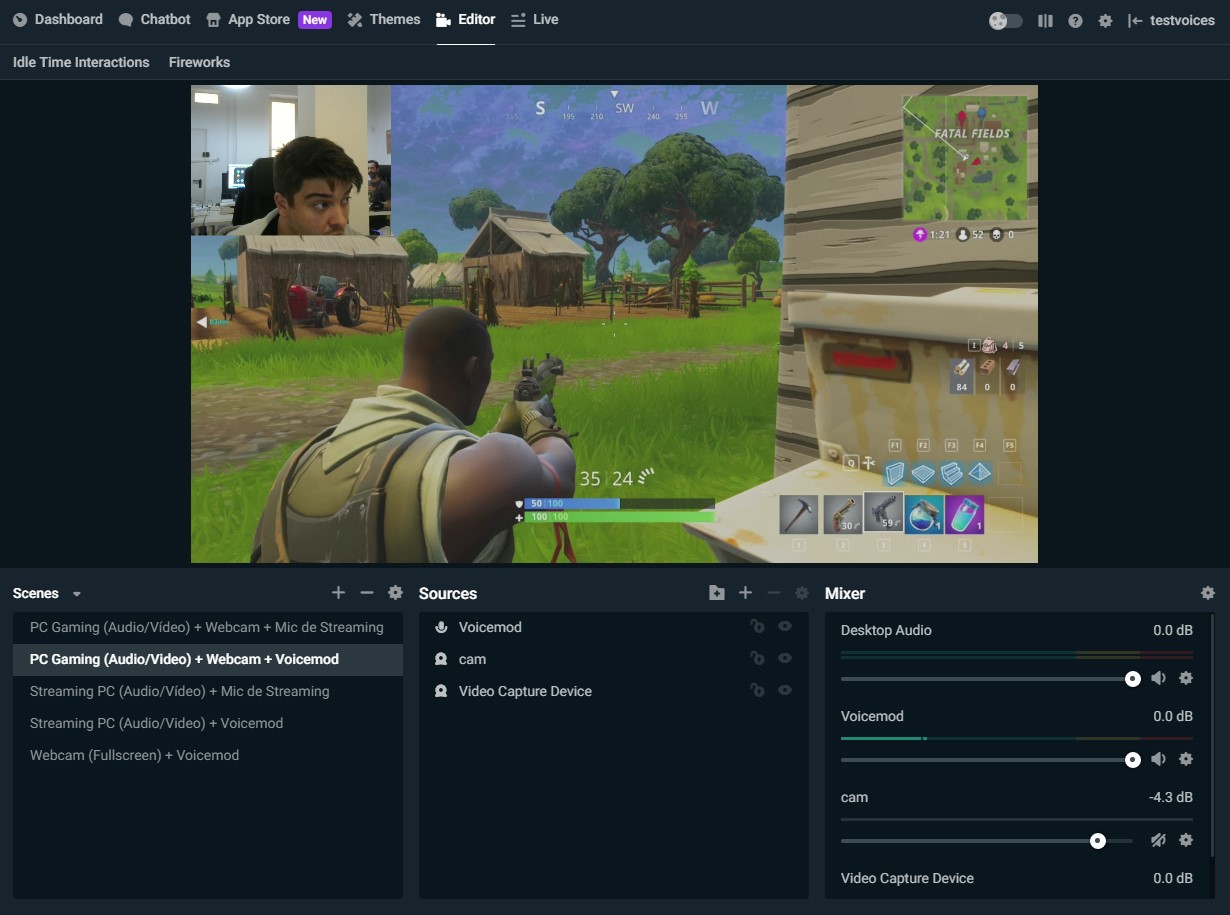Select the Voicemod source
The height and width of the screenshot is (915, 1230).
click(614, 627)
